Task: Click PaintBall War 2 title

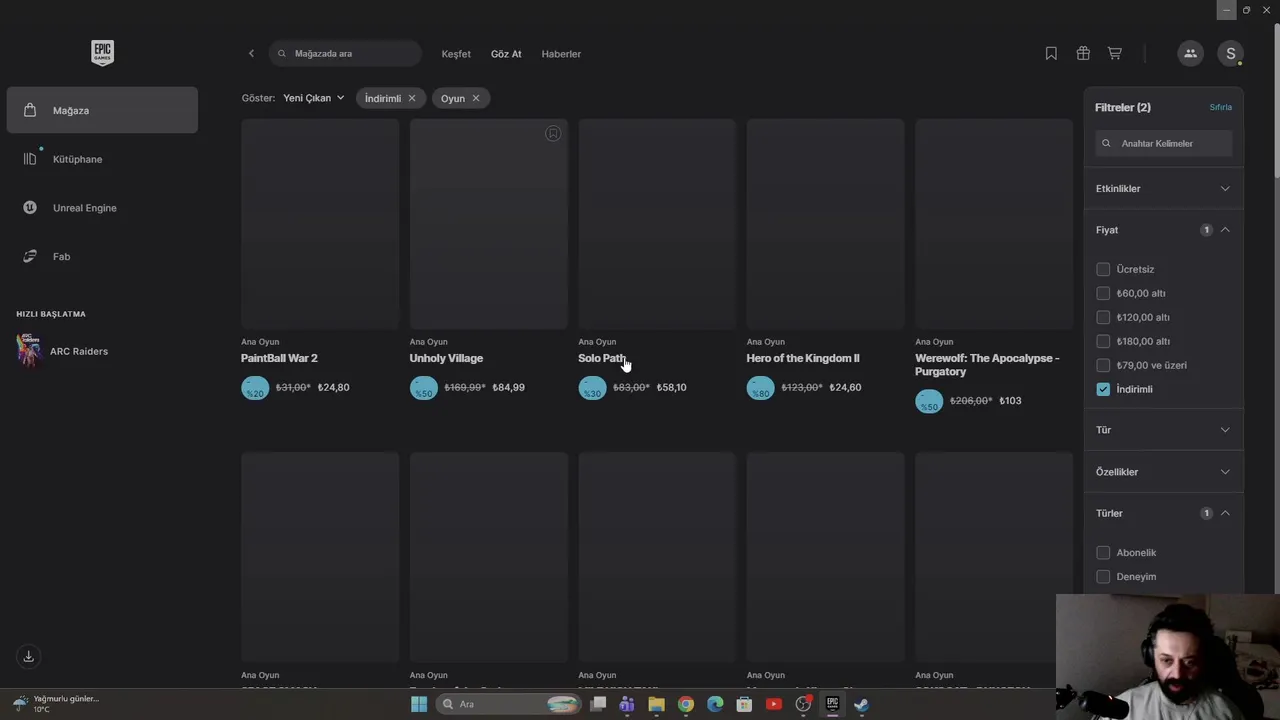Action: tap(279, 358)
